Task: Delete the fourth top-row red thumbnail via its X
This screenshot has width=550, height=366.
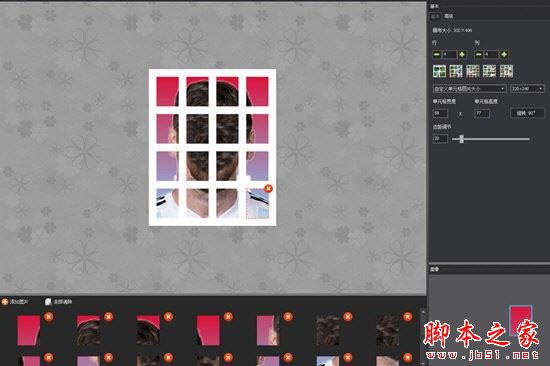Action: (228, 317)
